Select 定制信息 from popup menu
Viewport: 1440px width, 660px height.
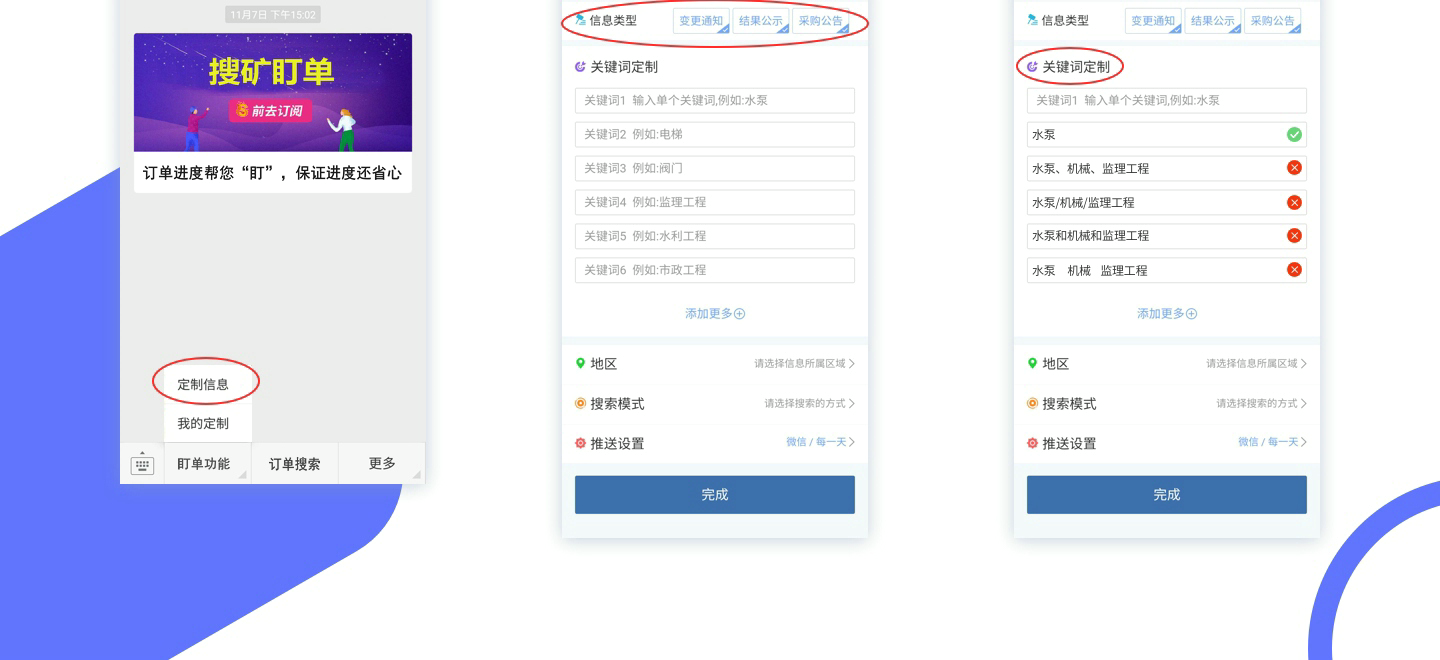(x=203, y=384)
